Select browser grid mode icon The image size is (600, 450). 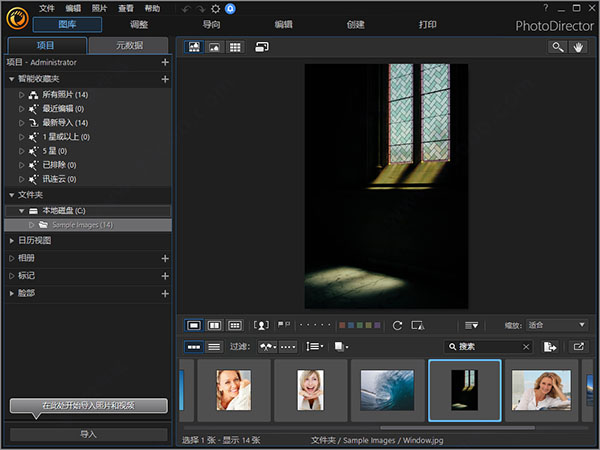pyautogui.click(x=235, y=47)
